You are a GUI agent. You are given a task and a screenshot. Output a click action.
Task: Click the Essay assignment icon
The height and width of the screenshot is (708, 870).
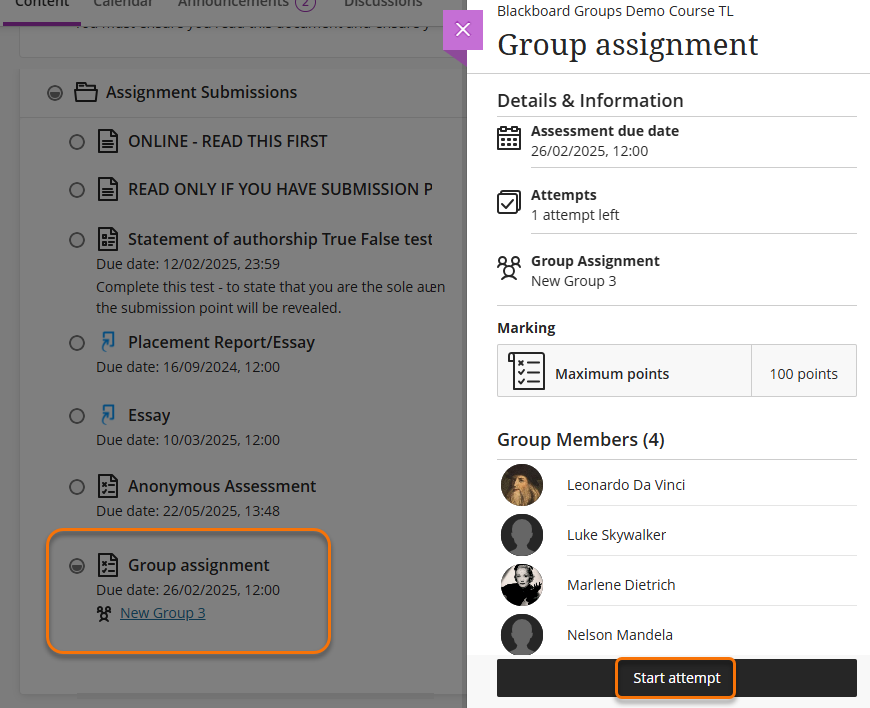click(107, 416)
